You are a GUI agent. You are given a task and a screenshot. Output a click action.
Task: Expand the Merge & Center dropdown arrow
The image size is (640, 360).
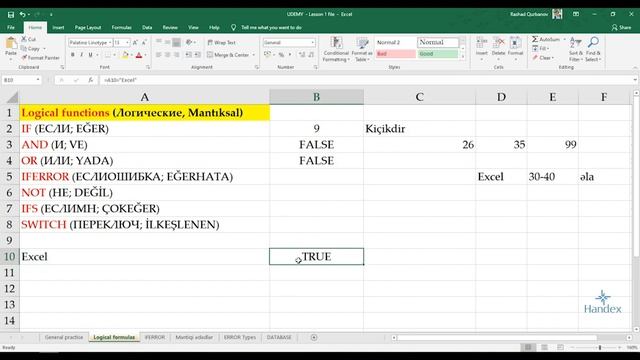pyautogui.click(x=253, y=55)
